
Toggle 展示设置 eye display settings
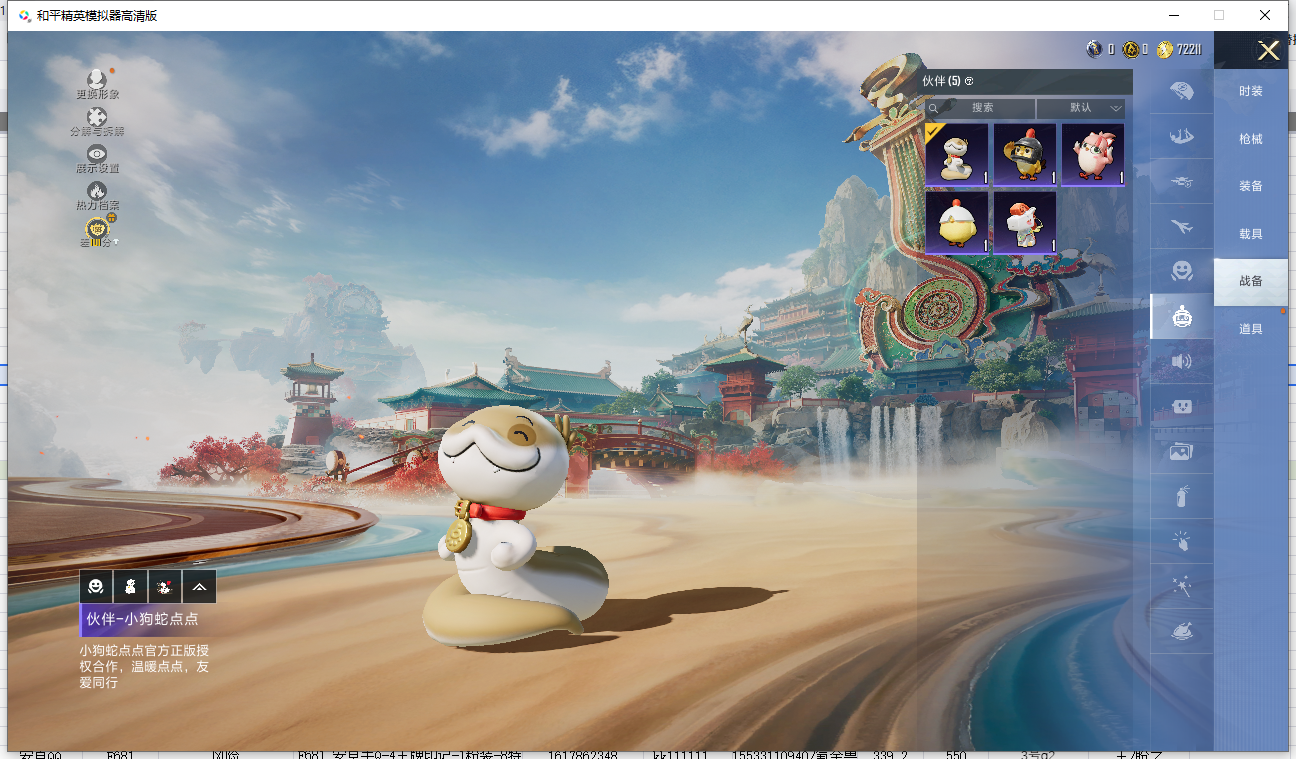(x=97, y=154)
